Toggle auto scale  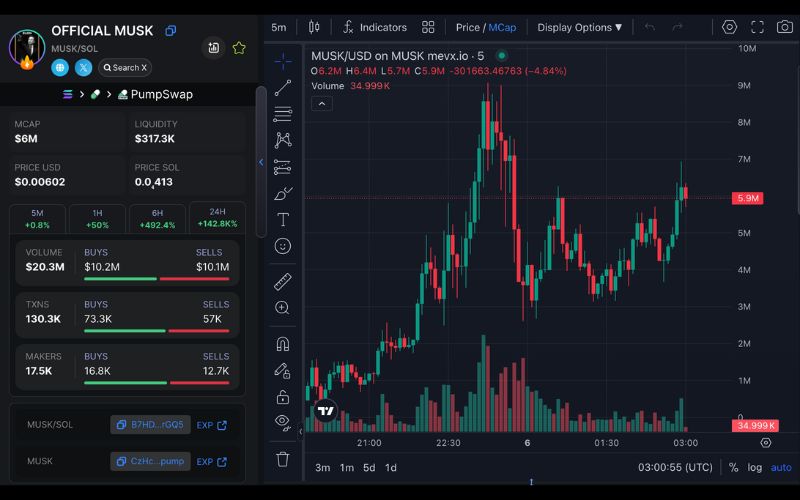(x=781, y=467)
